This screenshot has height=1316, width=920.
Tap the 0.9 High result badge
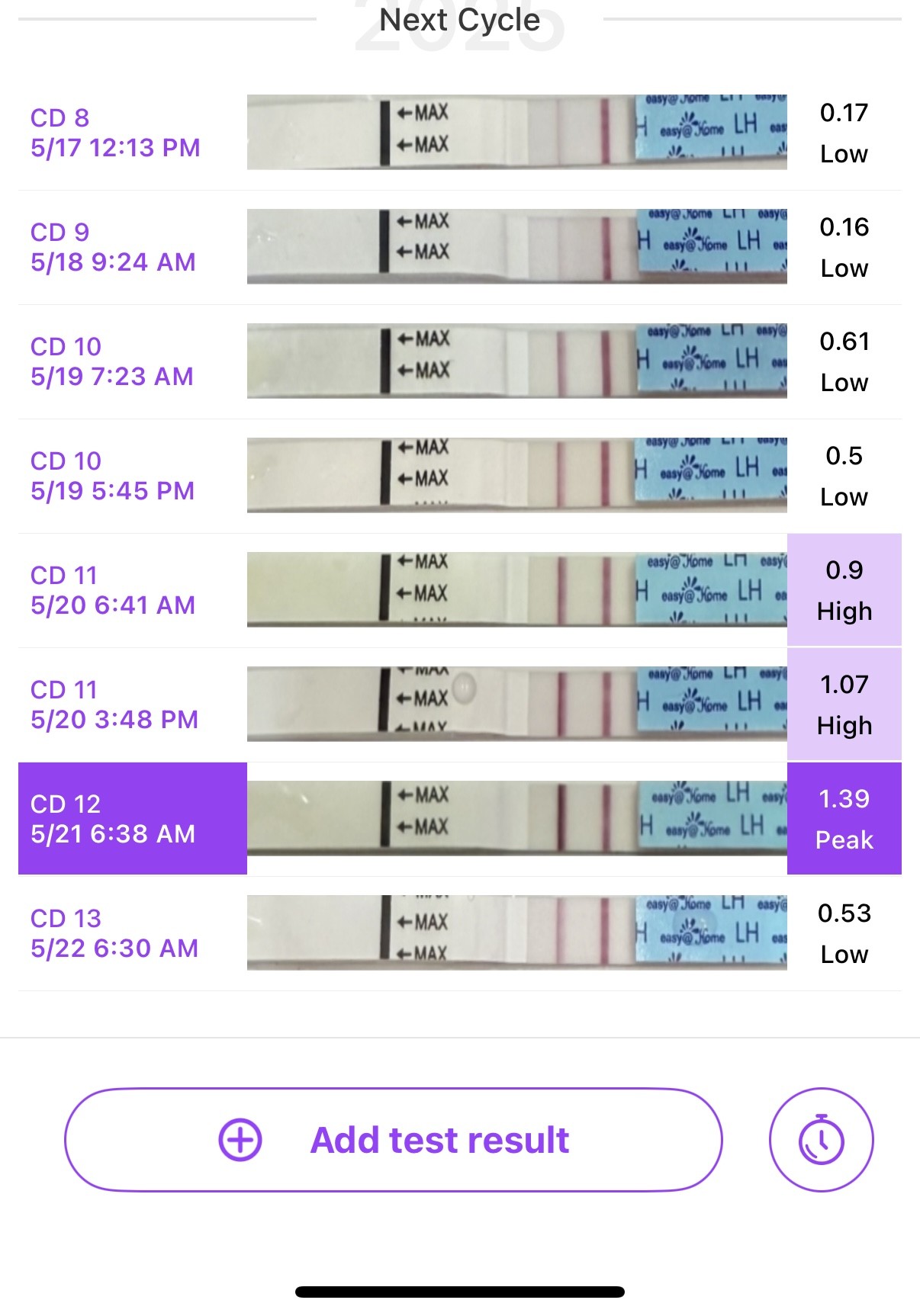coord(844,590)
